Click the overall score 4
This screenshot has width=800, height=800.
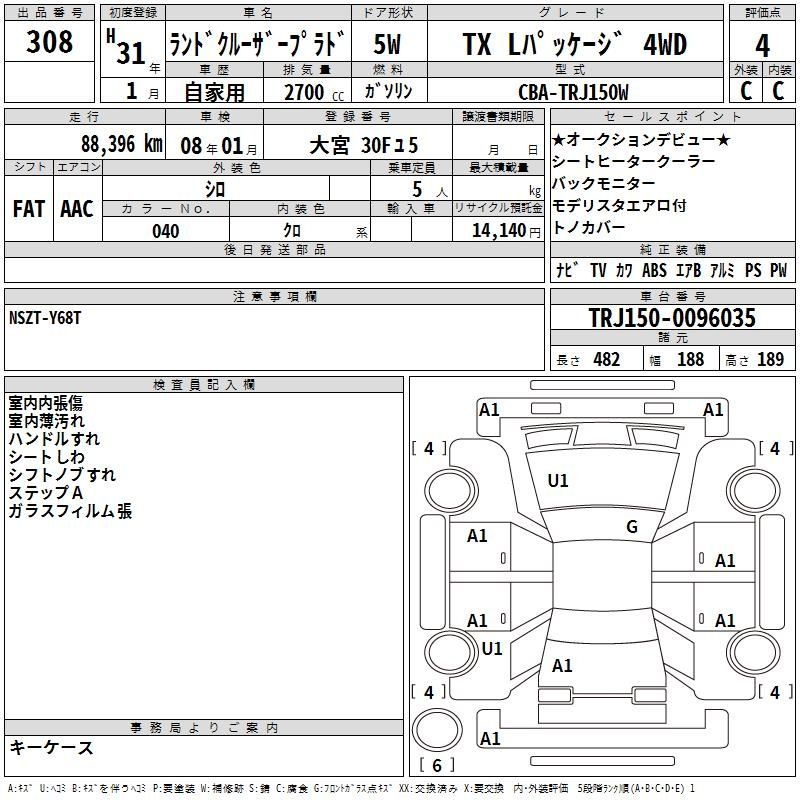tap(762, 46)
